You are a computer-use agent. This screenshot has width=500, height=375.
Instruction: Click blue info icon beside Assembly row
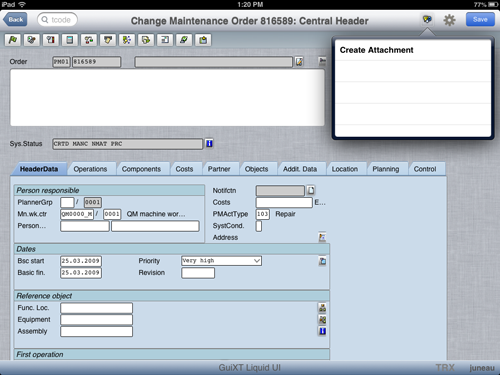click(322, 331)
